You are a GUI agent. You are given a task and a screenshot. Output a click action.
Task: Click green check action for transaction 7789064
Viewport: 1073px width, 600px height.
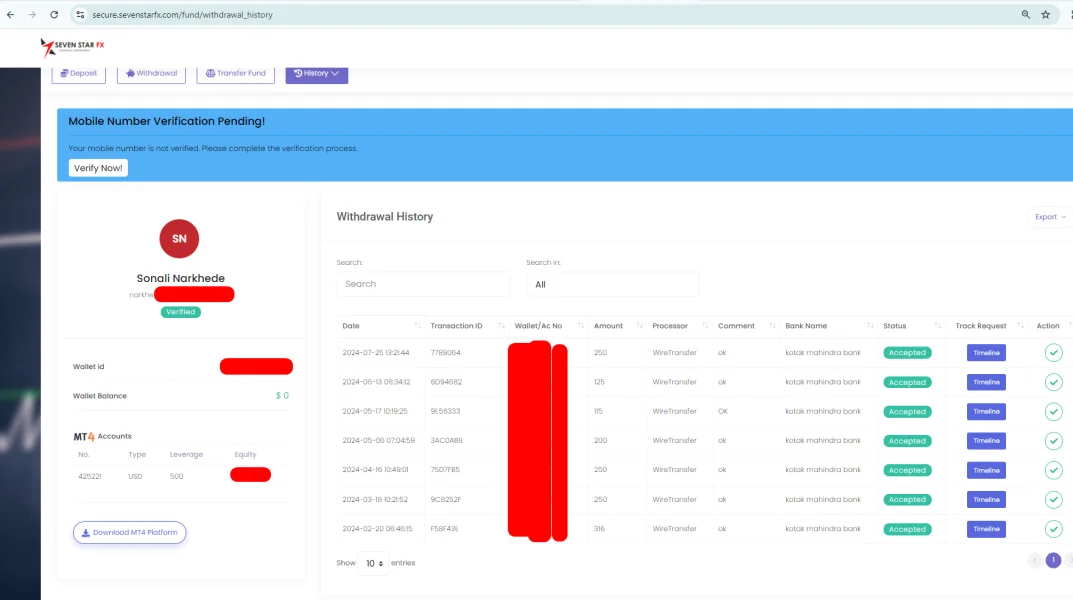(1053, 353)
